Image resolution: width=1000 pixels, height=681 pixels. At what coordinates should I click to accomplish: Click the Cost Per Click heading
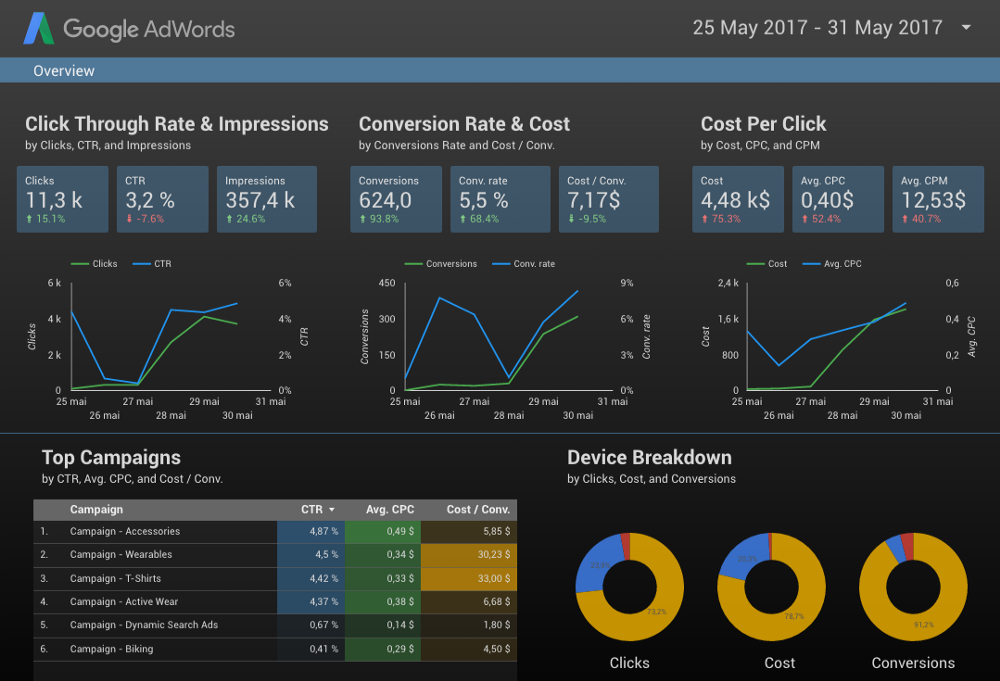(763, 124)
